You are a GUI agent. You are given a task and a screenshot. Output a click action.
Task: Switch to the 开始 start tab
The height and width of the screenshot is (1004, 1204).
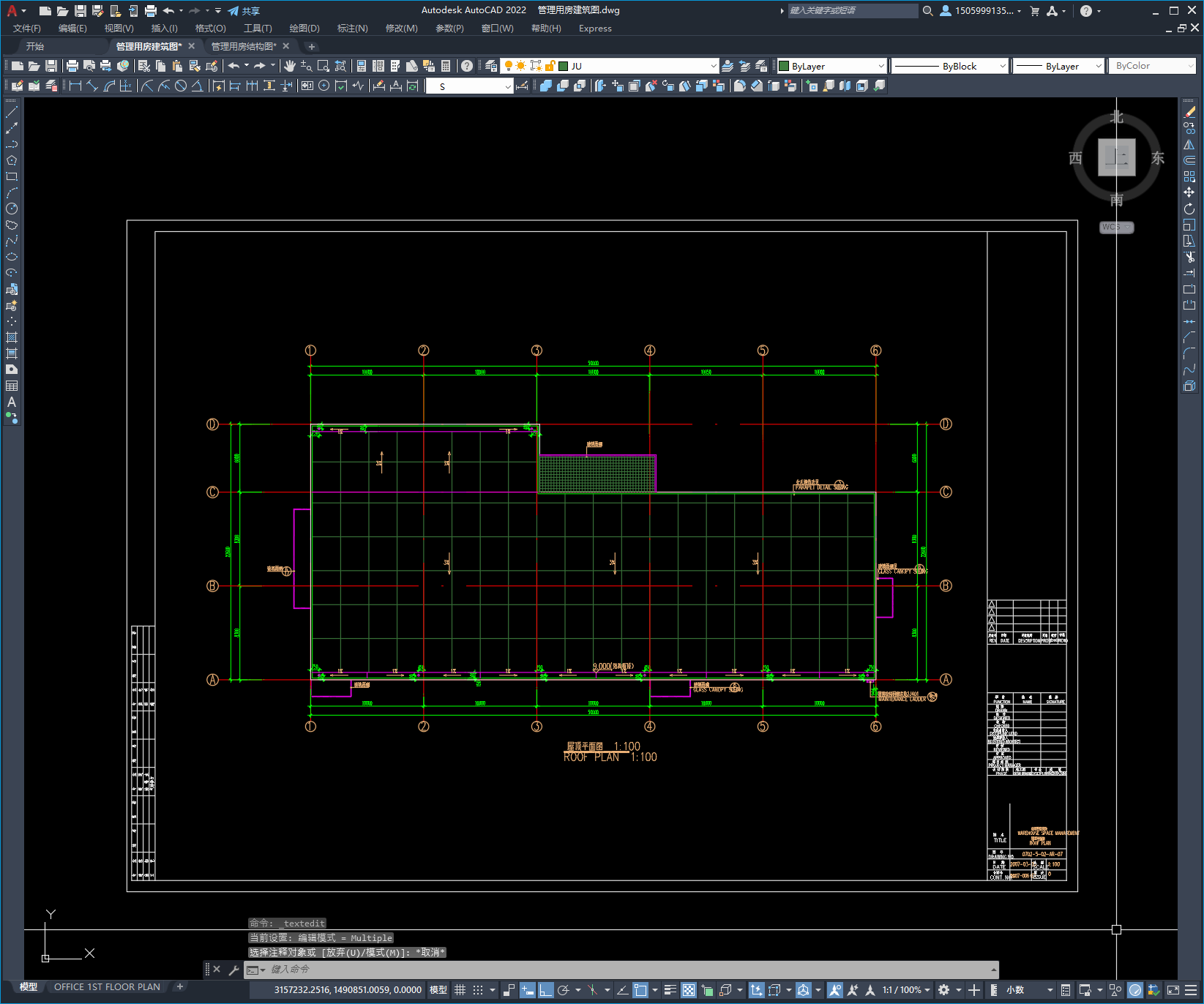pos(35,46)
